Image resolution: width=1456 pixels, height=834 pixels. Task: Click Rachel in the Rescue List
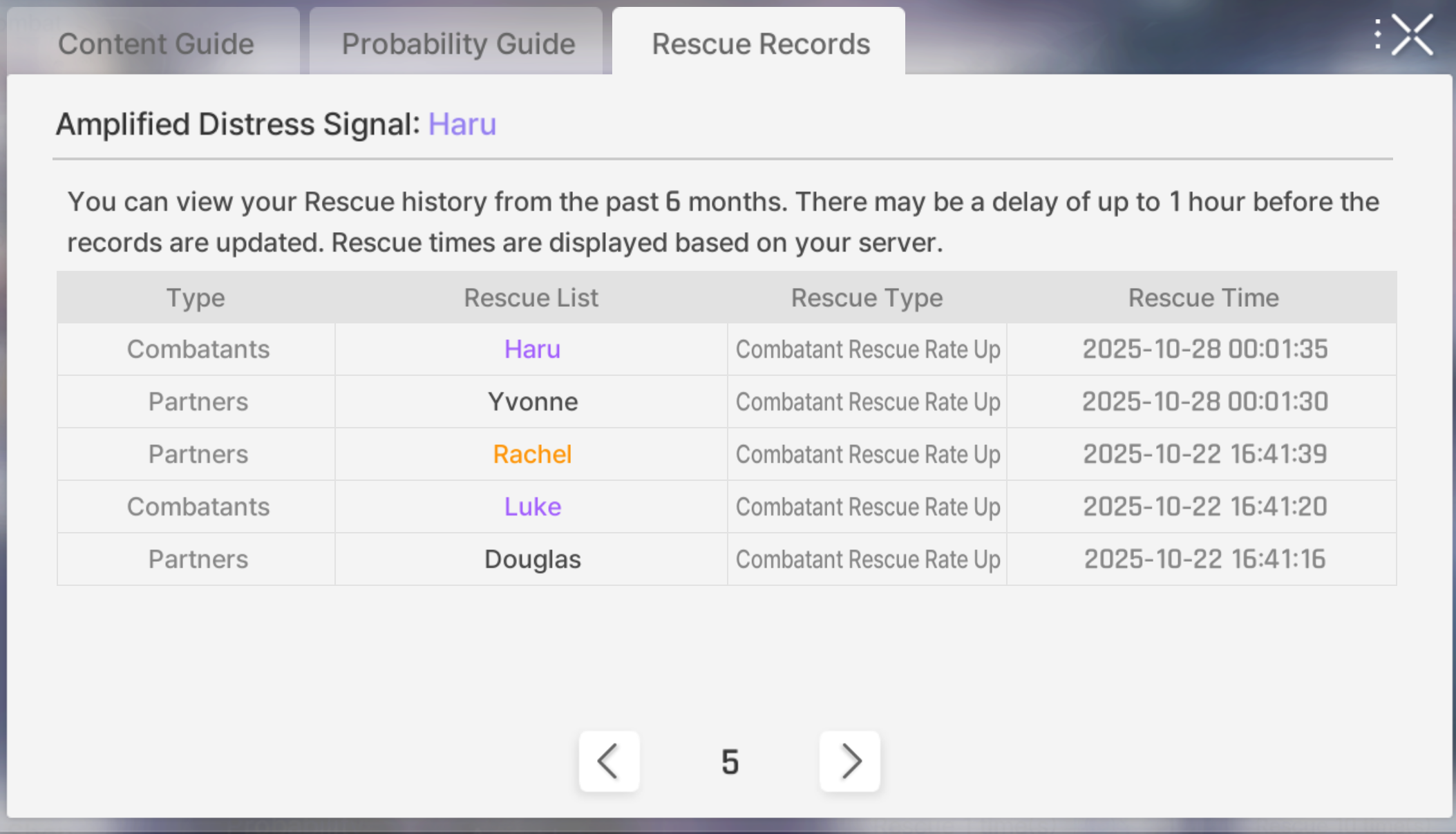[x=532, y=454]
